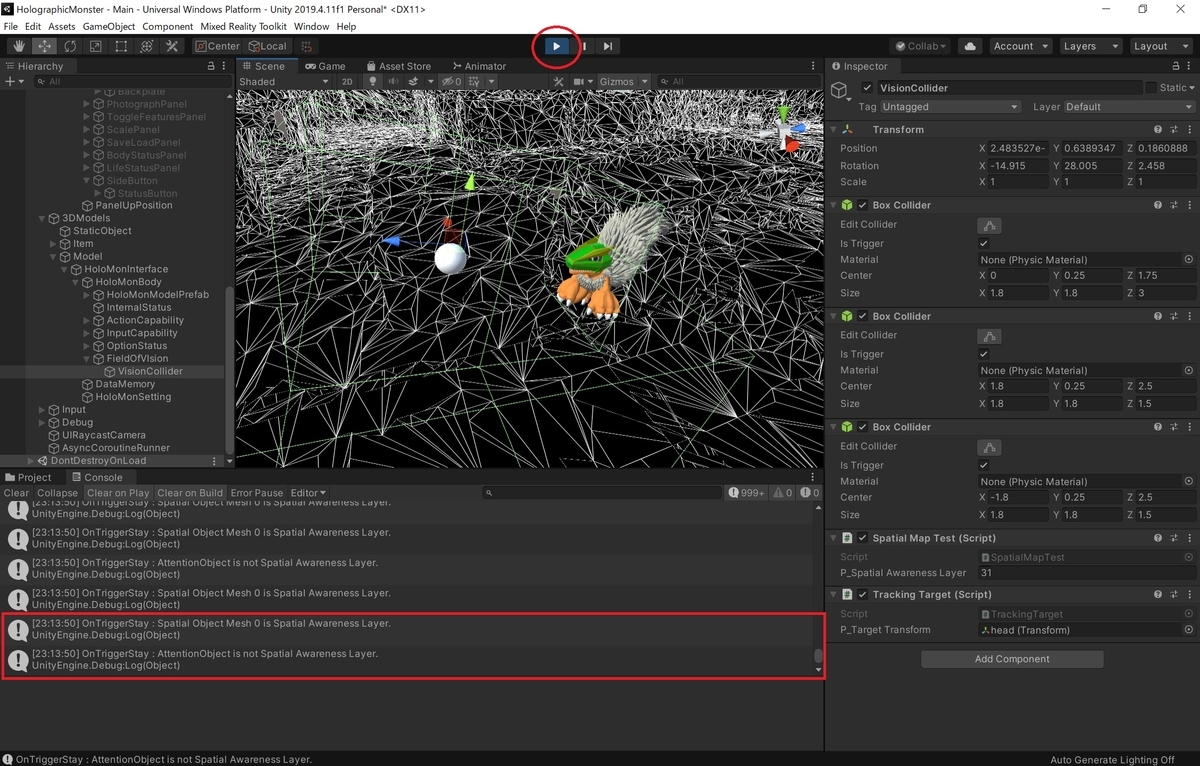Collapse the Transform component

(x=834, y=130)
